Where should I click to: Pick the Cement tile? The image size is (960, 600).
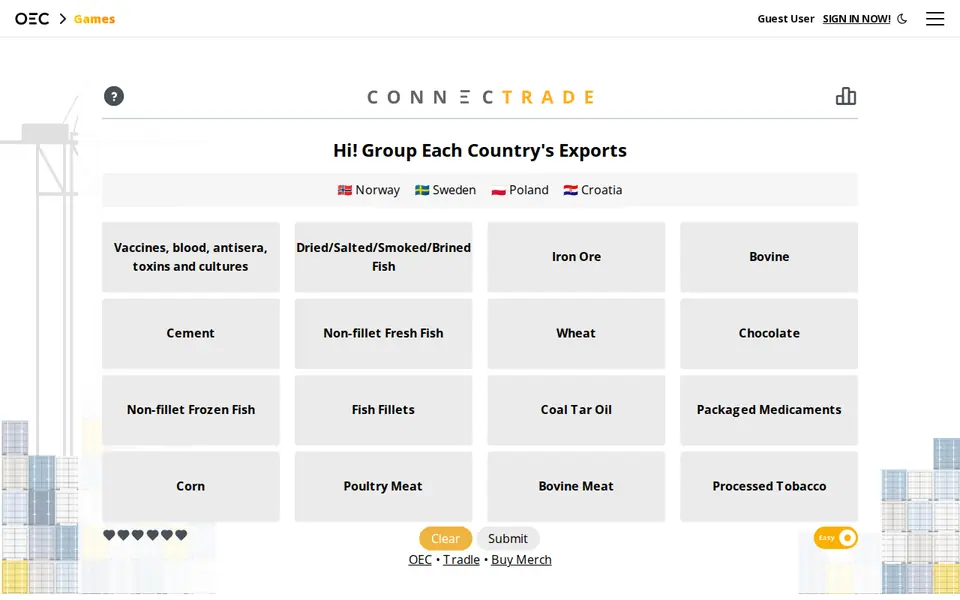pos(190,334)
